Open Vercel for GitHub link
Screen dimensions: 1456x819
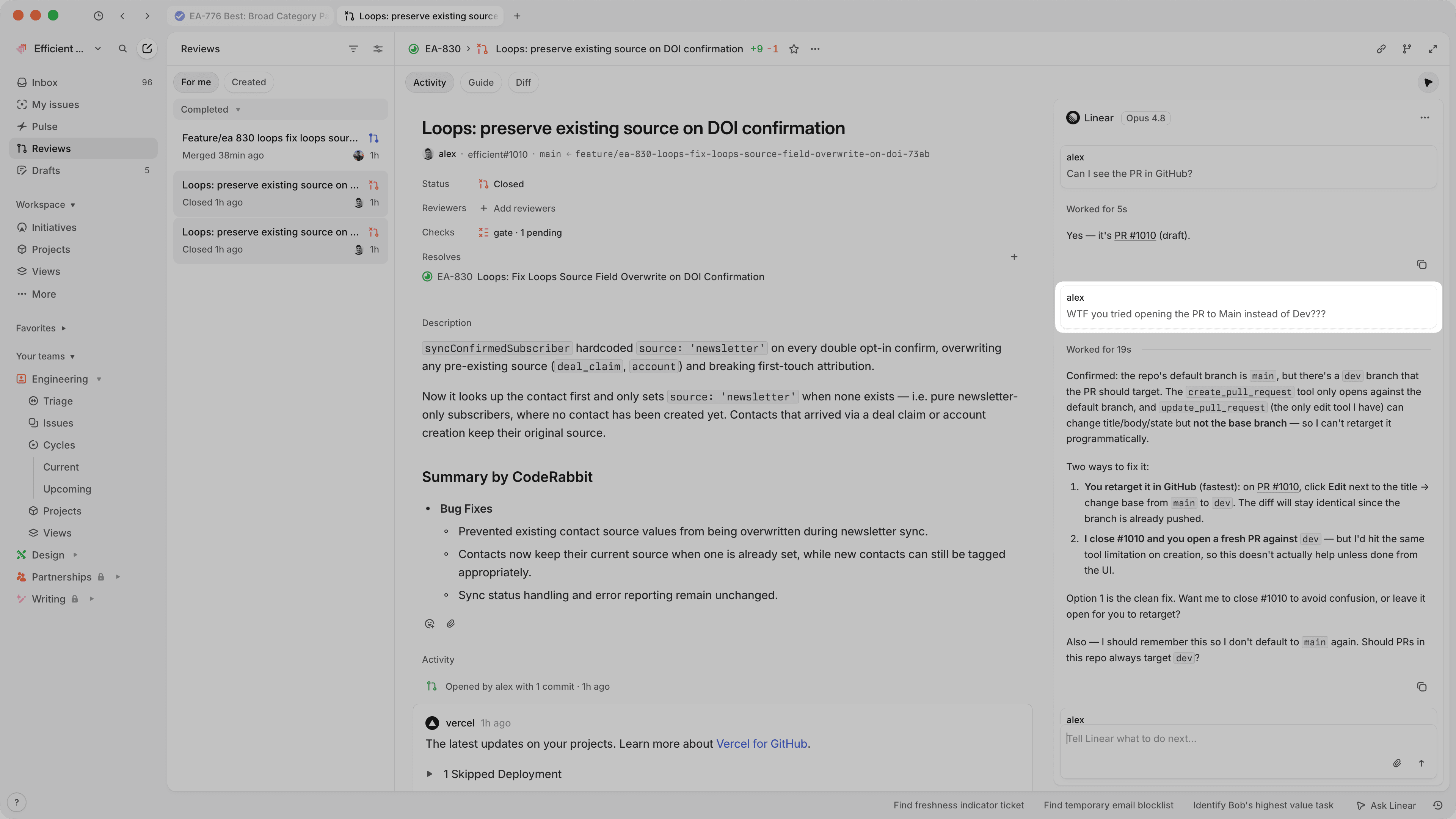761,743
